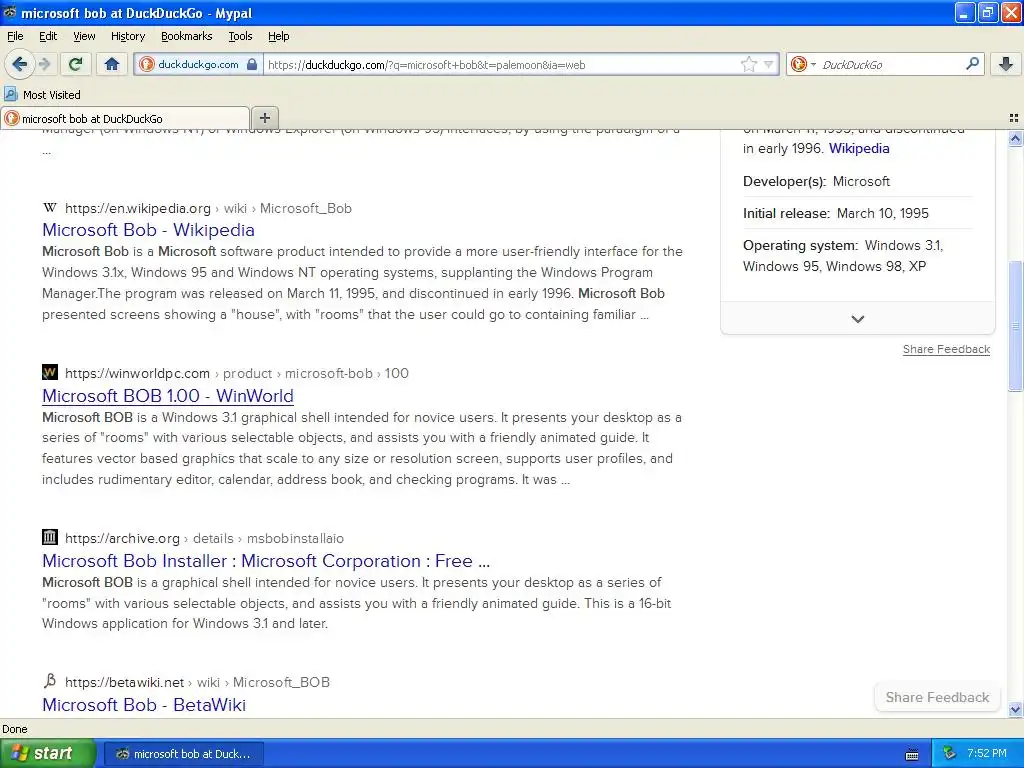Open the File menu
The image size is (1024, 768).
(15, 36)
